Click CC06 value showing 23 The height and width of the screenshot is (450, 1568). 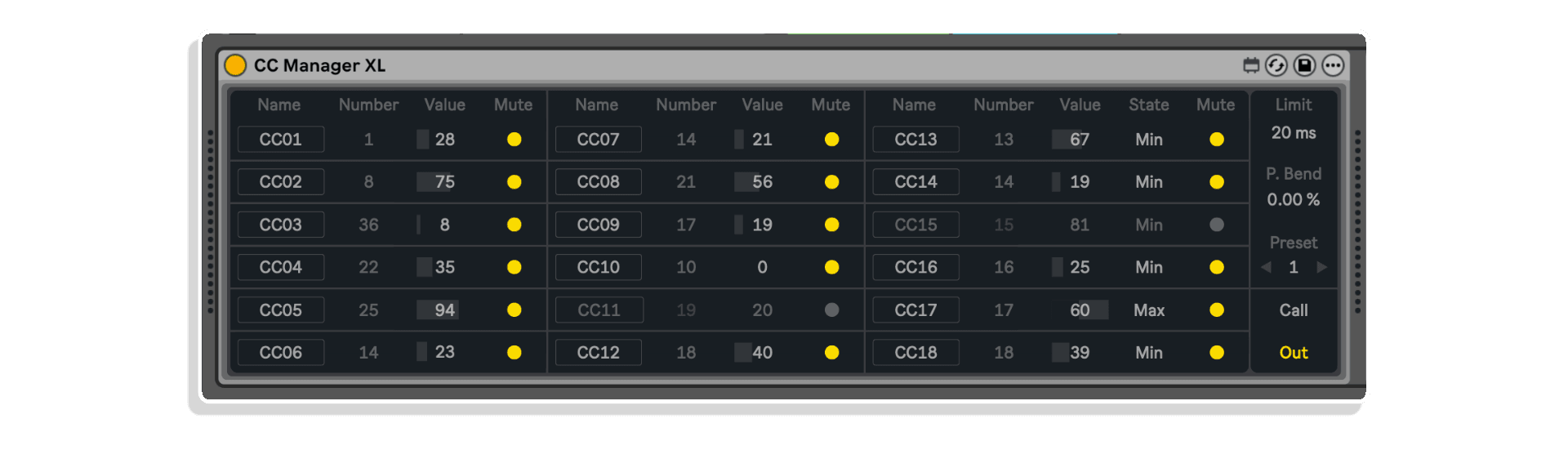pyautogui.click(x=445, y=353)
